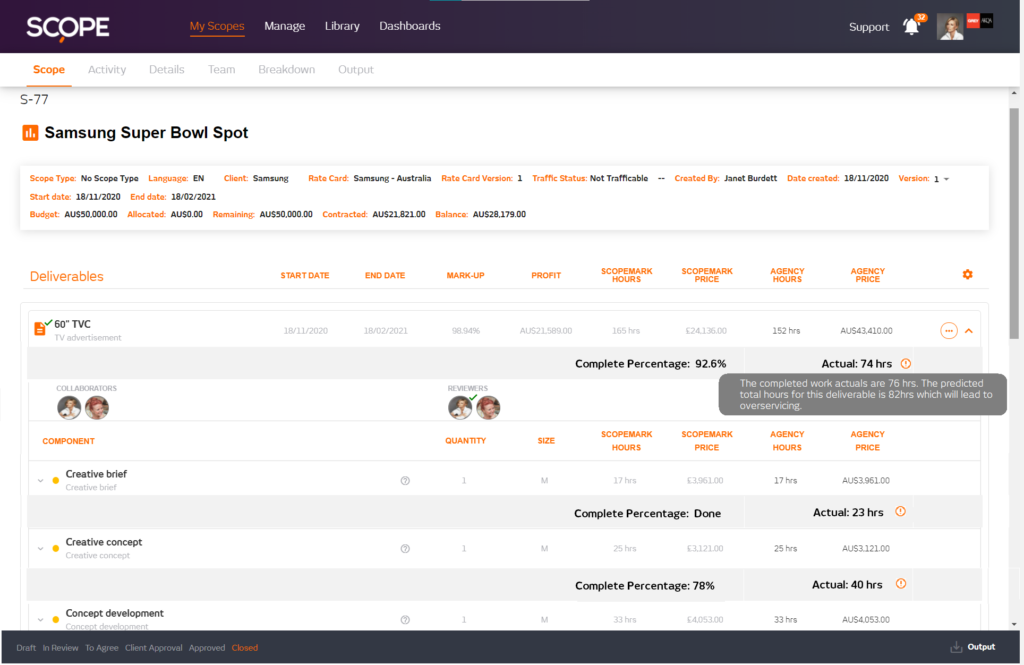Viewport: 1024px width, 665px height.
Task: Click the Output download icon in footer
Action: [x=956, y=647]
